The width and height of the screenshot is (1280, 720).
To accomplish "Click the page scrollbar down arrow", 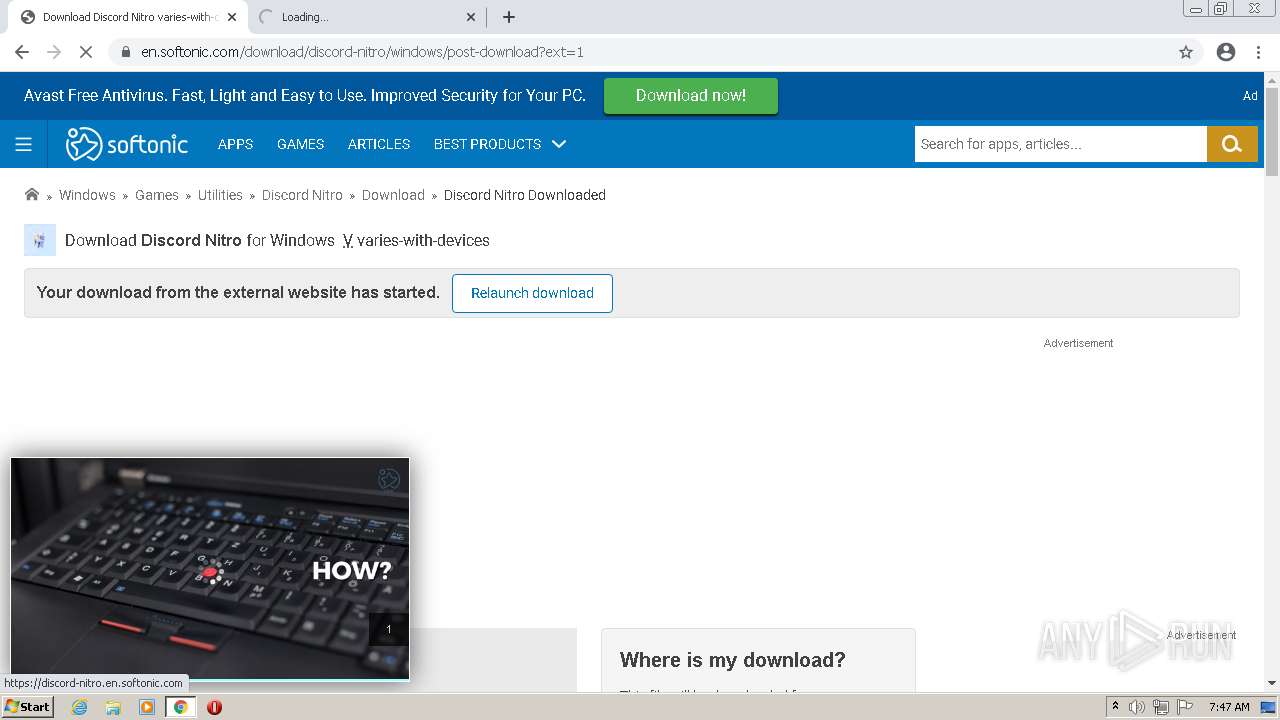I will pyautogui.click(x=1272, y=683).
